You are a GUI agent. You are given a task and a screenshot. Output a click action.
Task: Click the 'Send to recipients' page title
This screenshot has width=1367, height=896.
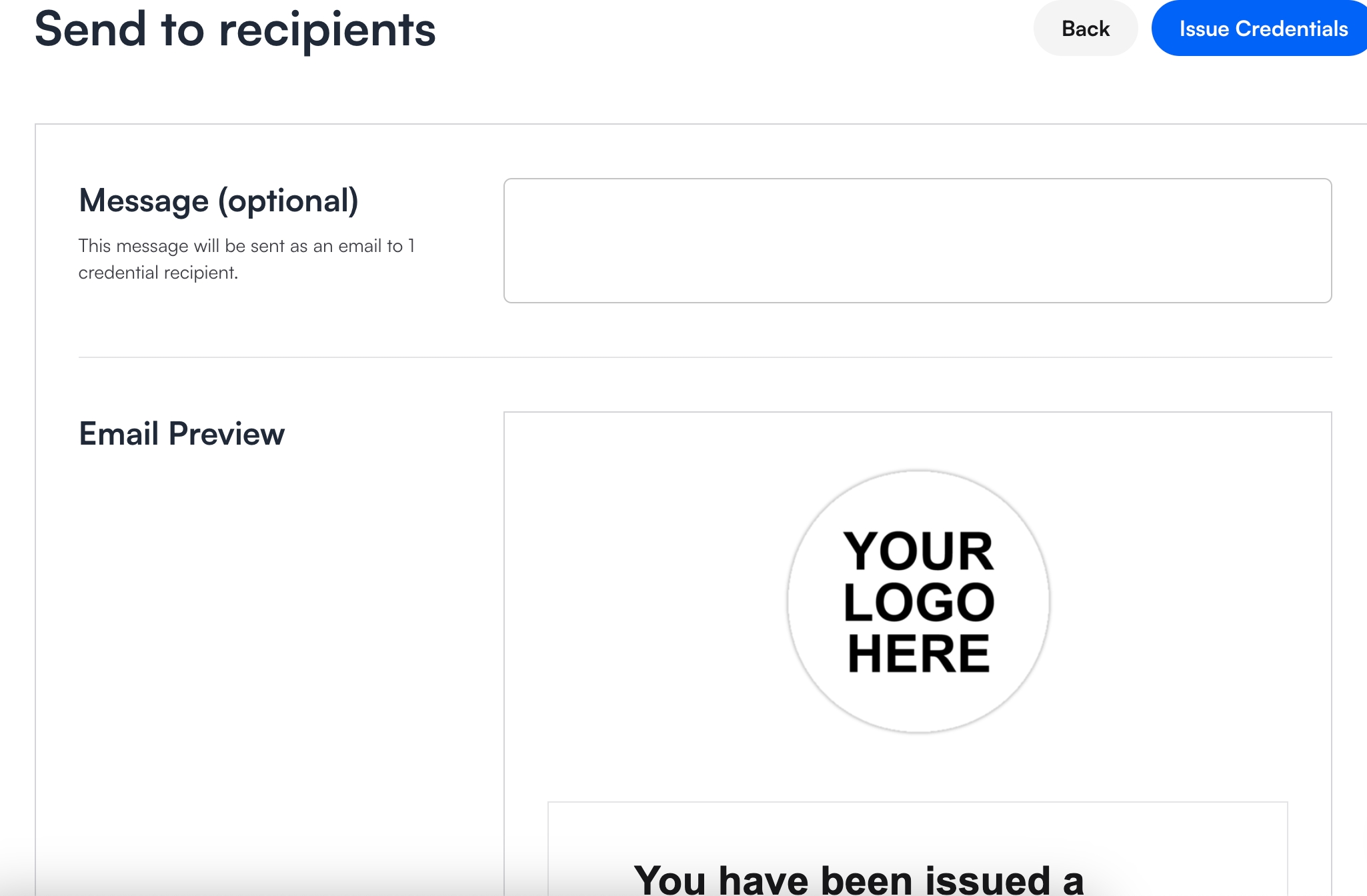pos(235,30)
